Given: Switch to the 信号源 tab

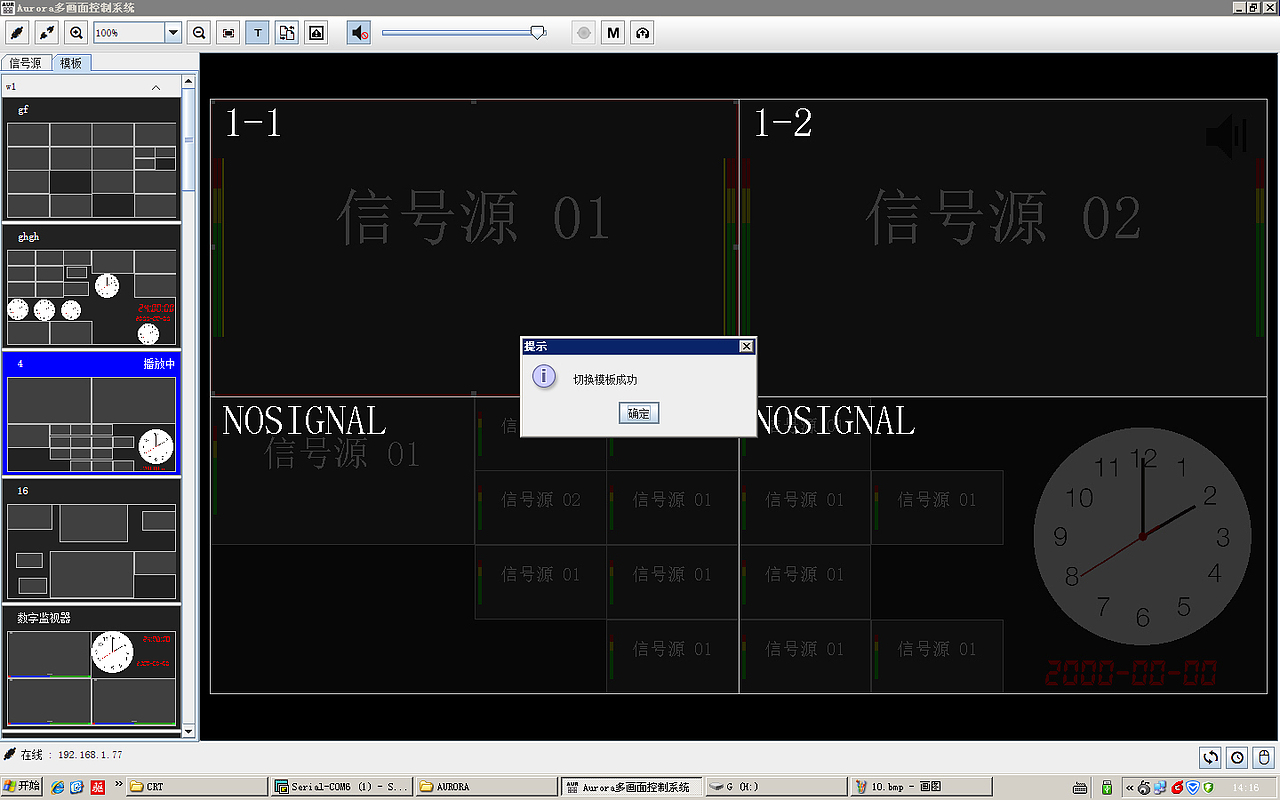Looking at the screenshot, I should [26, 63].
